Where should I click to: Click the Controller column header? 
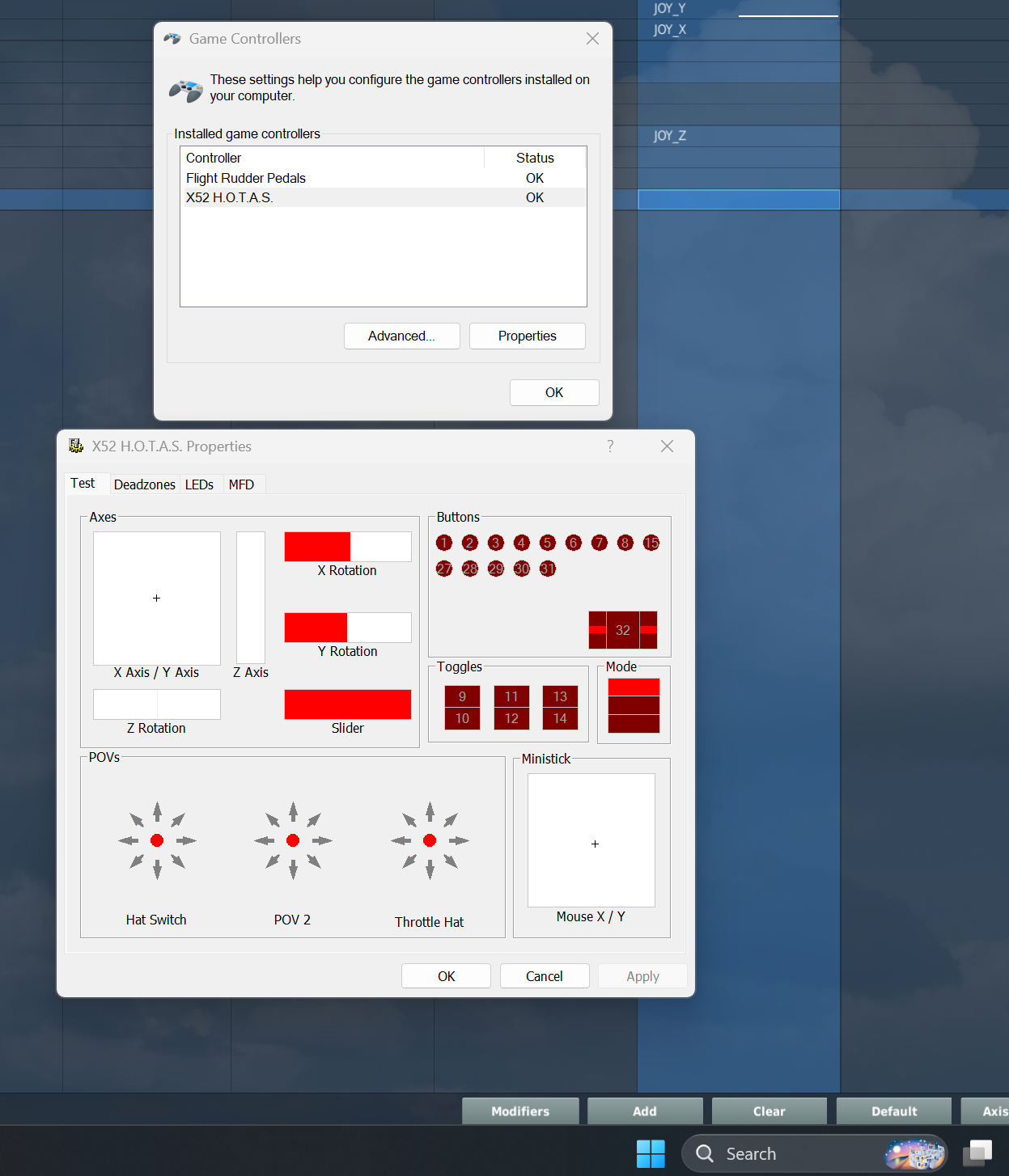[x=333, y=158]
